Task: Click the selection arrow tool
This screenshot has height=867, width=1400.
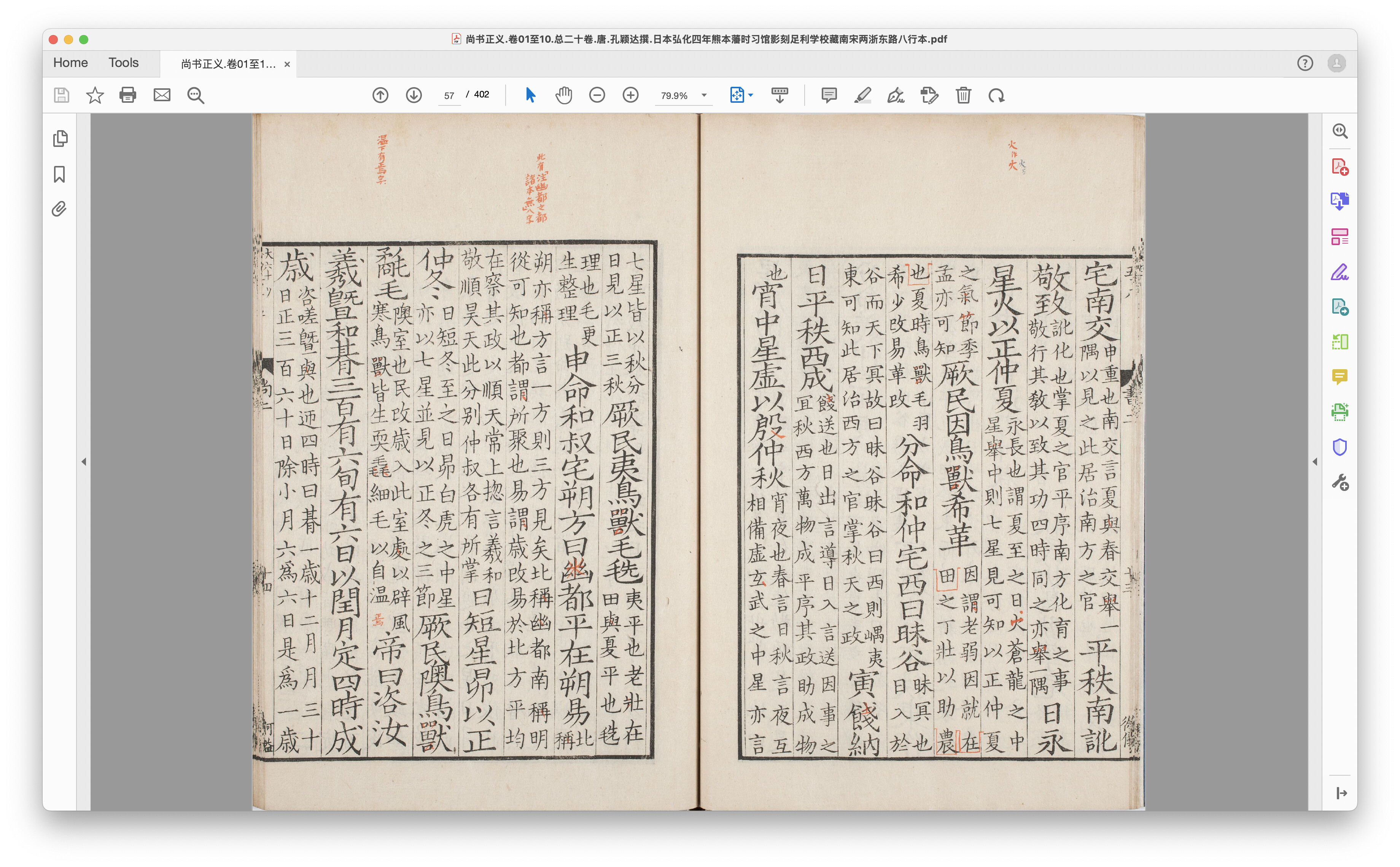Action: [530, 95]
